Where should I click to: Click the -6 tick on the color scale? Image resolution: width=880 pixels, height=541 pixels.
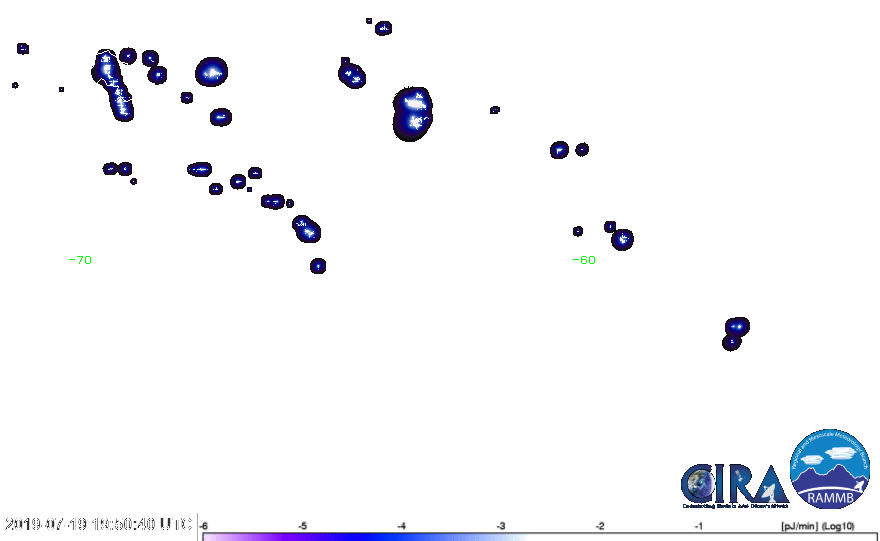pyautogui.click(x=204, y=525)
